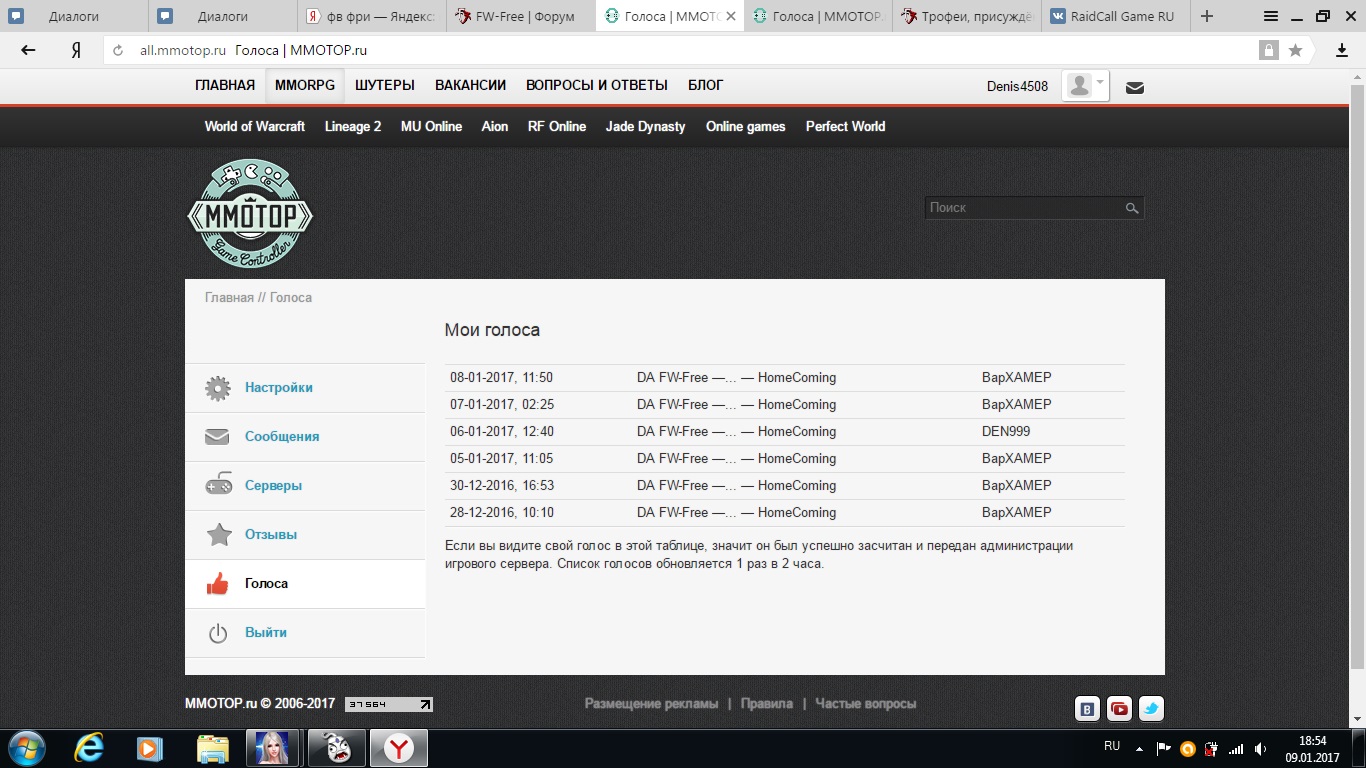Image resolution: width=1366 pixels, height=768 pixels.
Task: Open the Twitter icon in footer
Action: pyautogui.click(x=1151, y=709)
